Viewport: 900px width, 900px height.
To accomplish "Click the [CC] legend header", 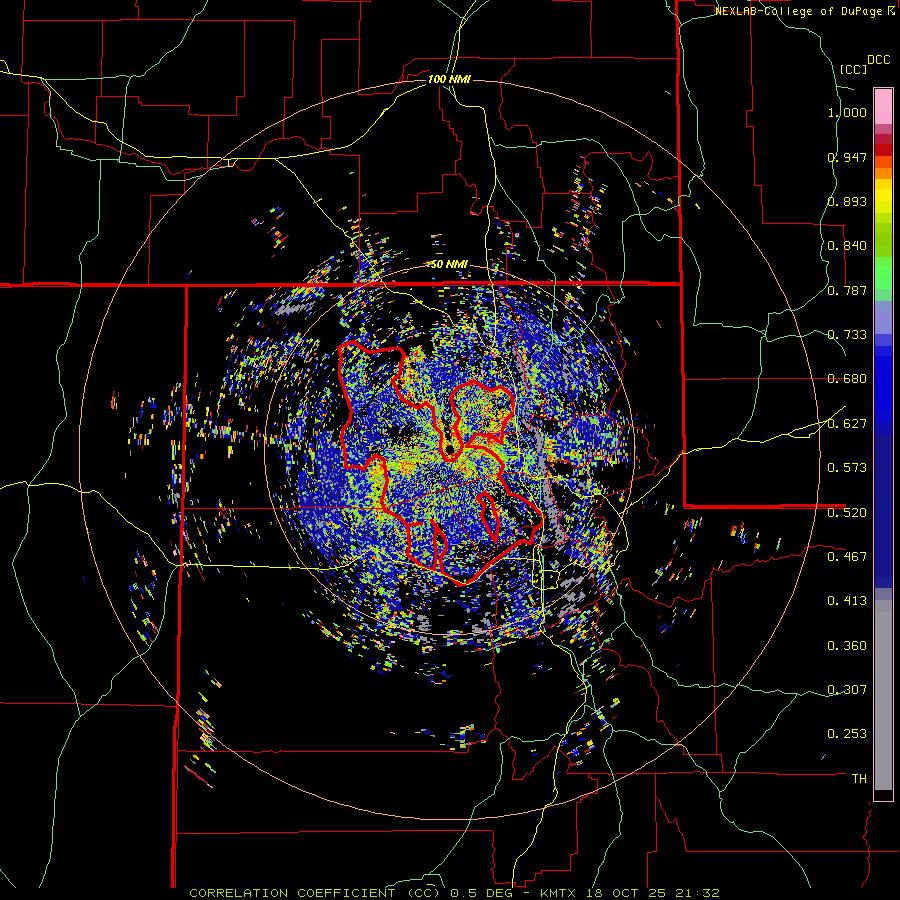I will tap(853, 69).
